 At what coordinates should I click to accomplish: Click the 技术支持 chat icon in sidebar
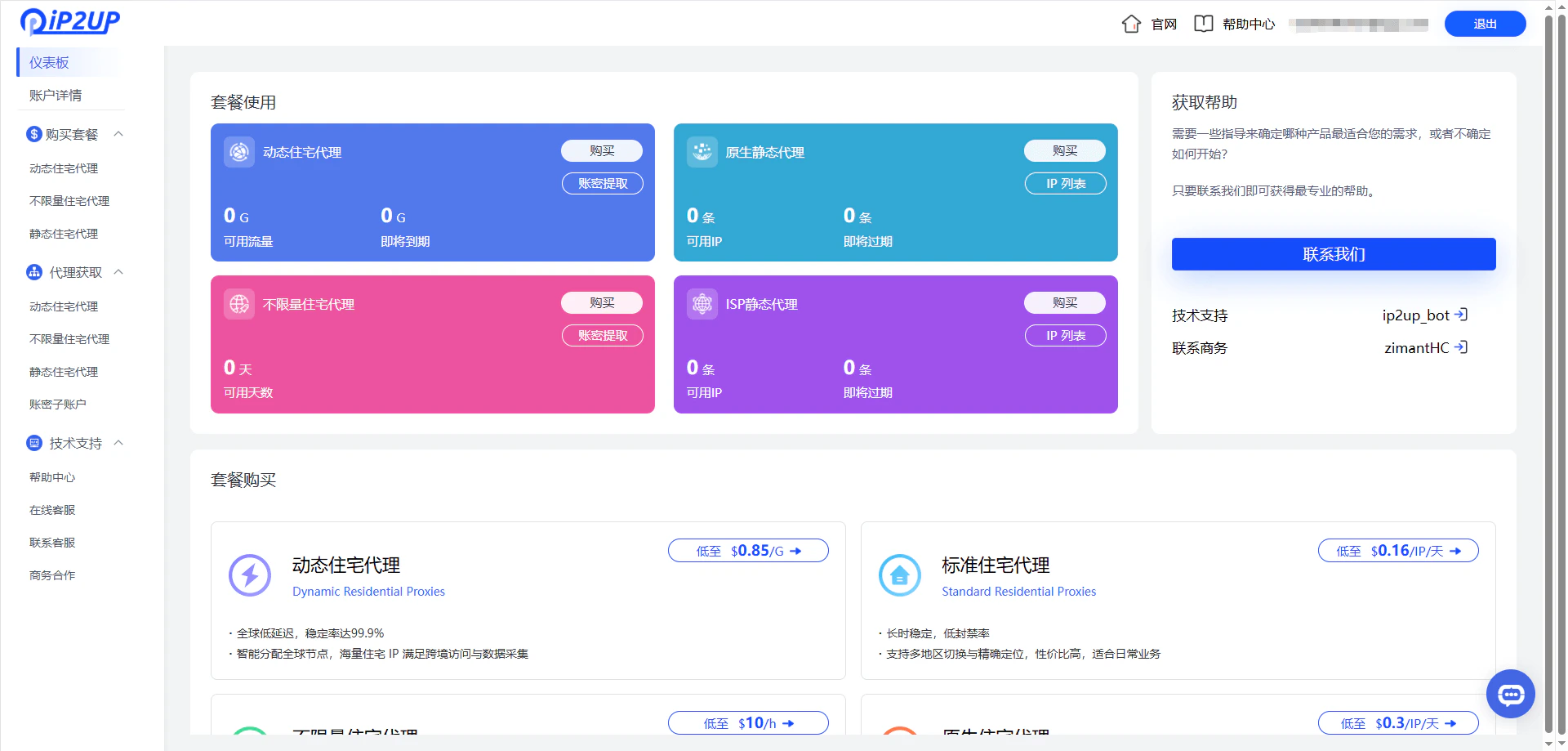coord(33,442)
